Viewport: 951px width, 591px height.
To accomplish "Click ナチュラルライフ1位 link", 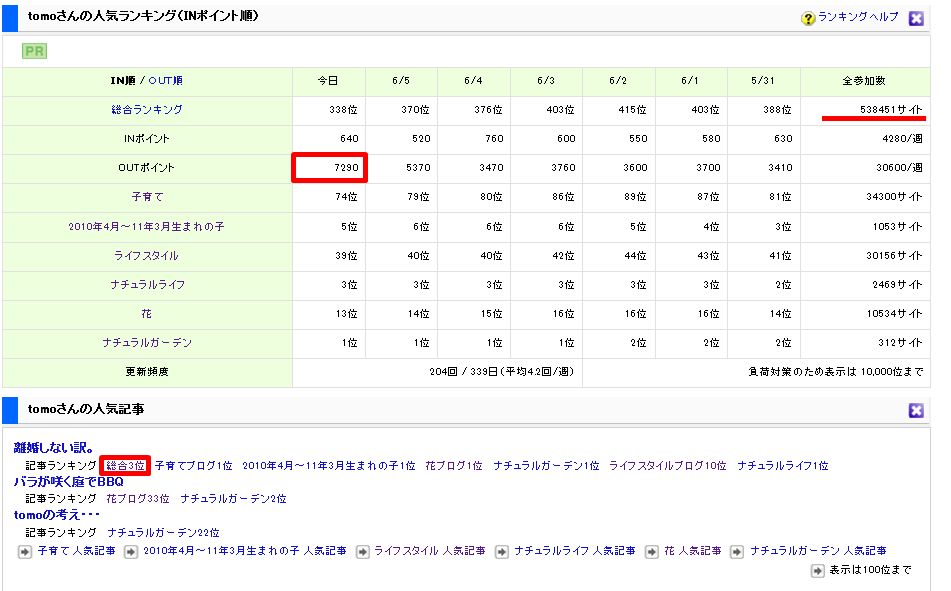I will point(782,466).
